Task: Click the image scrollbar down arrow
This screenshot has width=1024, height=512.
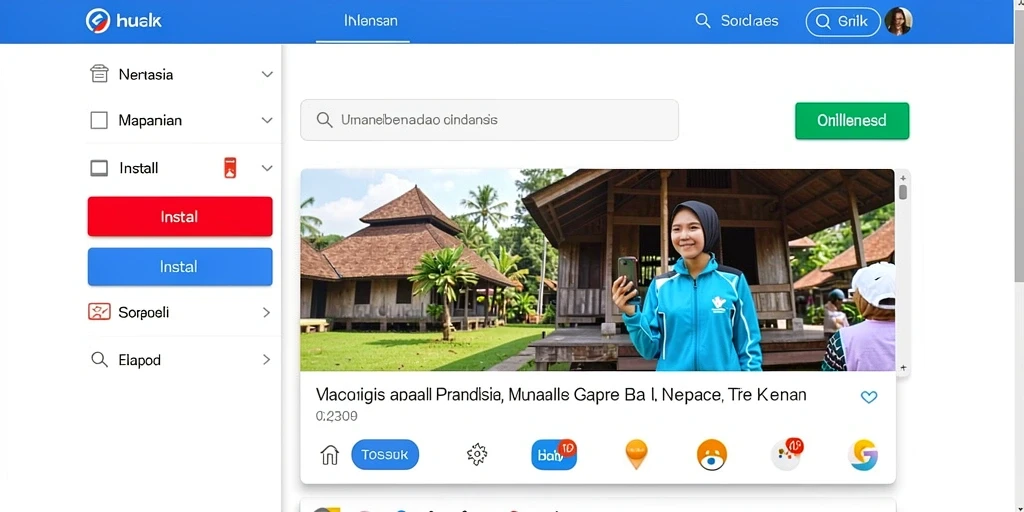Action: [x=903, y=368]
